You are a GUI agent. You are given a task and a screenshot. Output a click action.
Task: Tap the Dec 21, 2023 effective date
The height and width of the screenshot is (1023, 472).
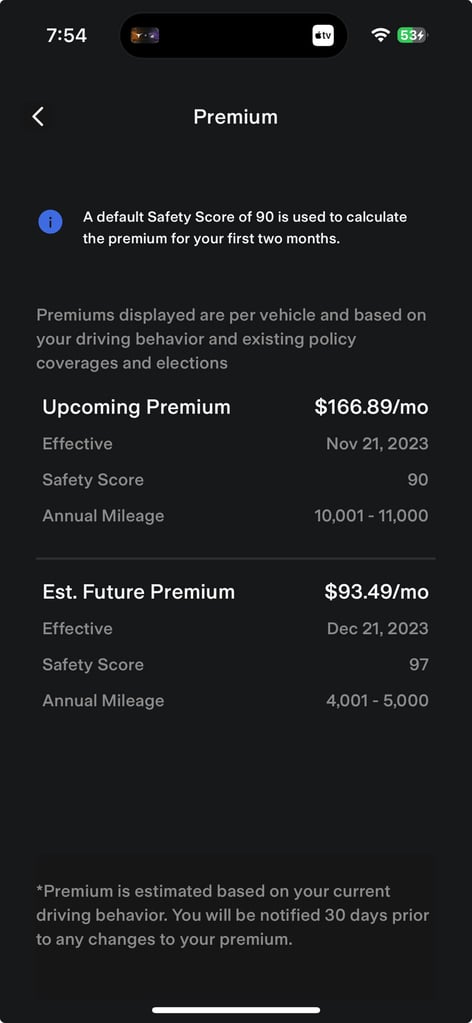378,628
